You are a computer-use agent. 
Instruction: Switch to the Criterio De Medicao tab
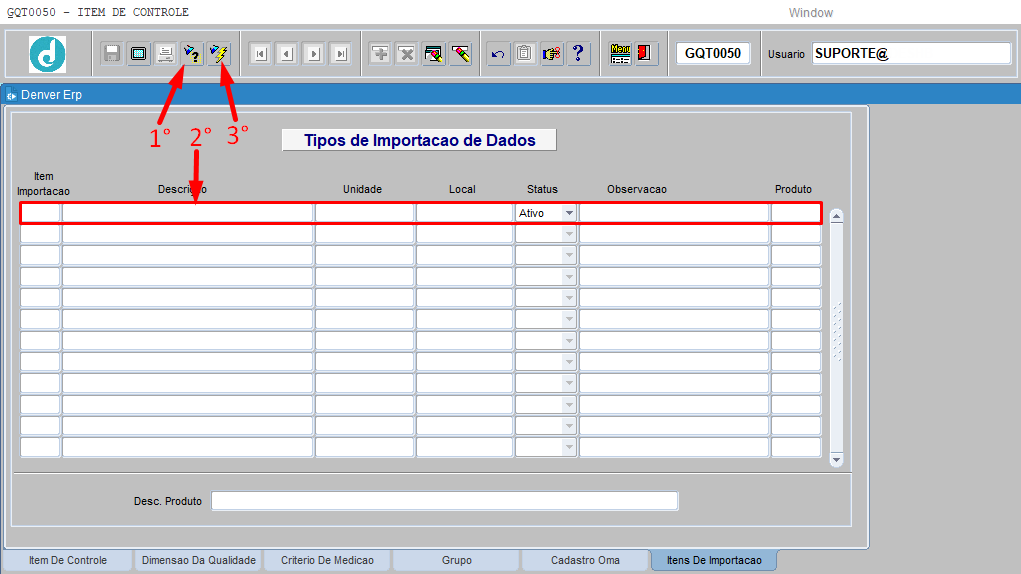[328, 560]
